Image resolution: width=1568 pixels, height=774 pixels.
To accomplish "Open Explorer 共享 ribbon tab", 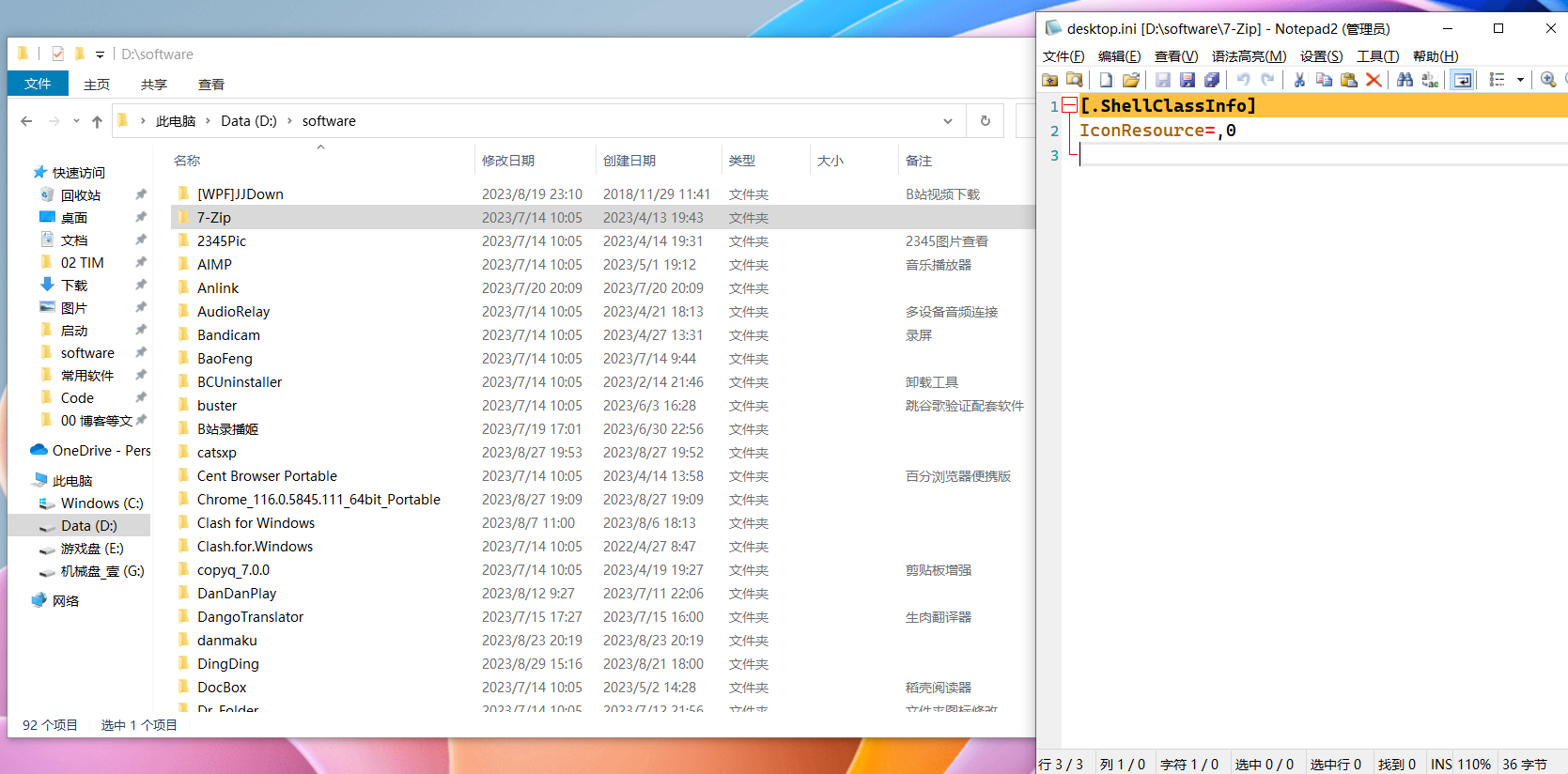I will 154,85.
